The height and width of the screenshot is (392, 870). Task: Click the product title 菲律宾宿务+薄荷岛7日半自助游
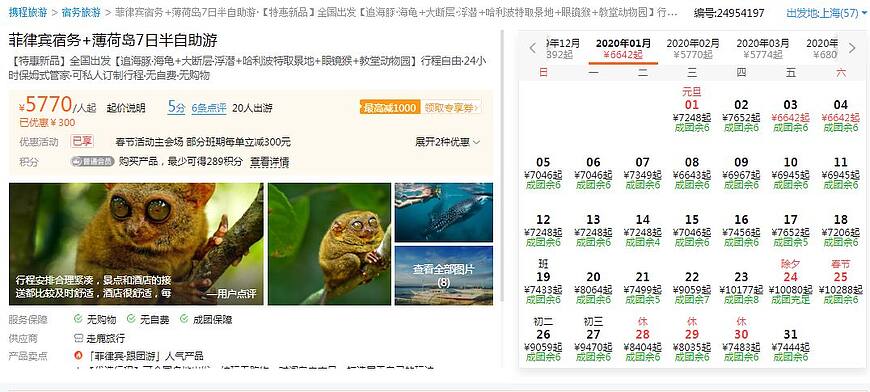[x=113, y=40]
